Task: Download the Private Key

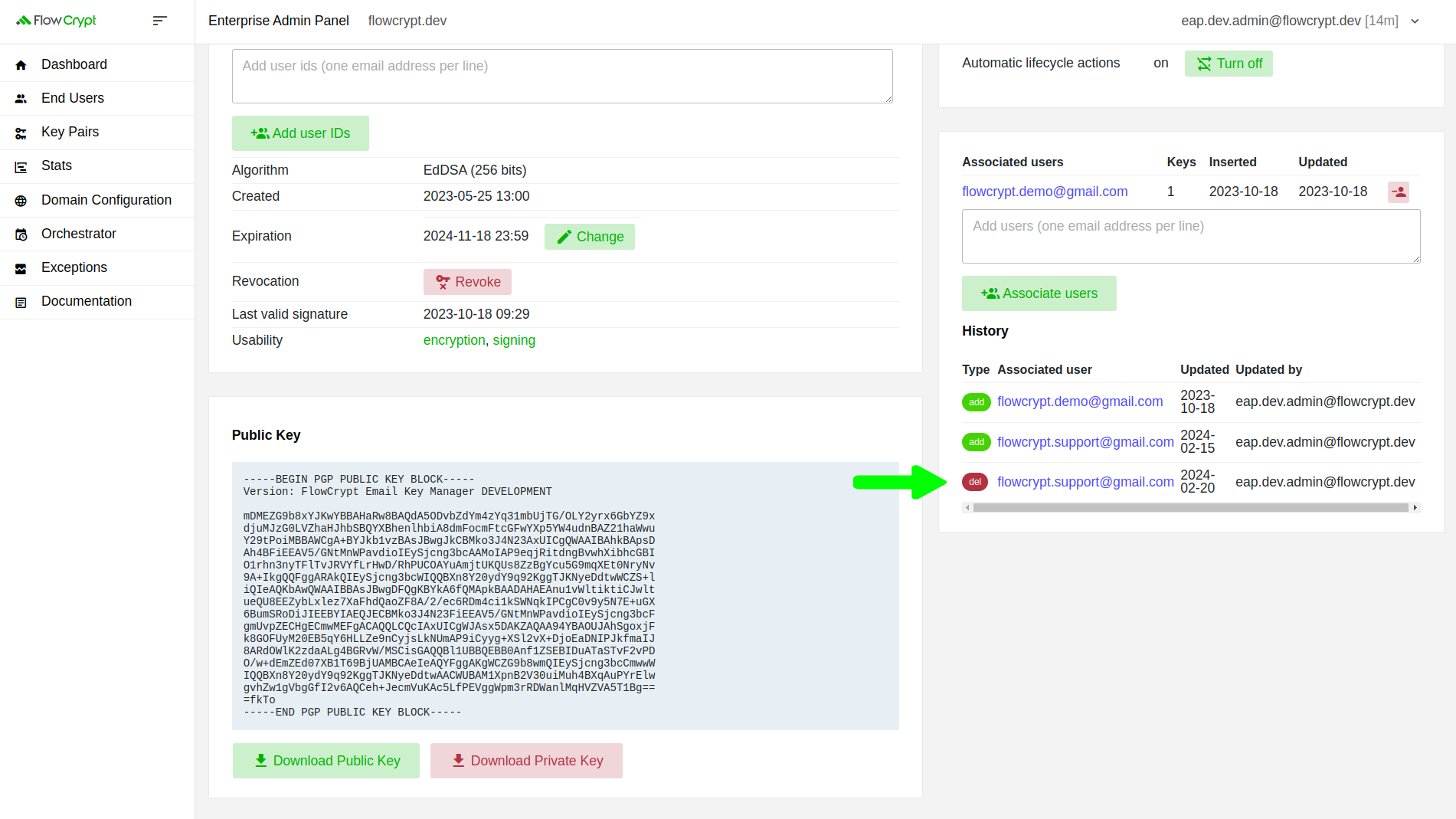Action: coord(526,761)
